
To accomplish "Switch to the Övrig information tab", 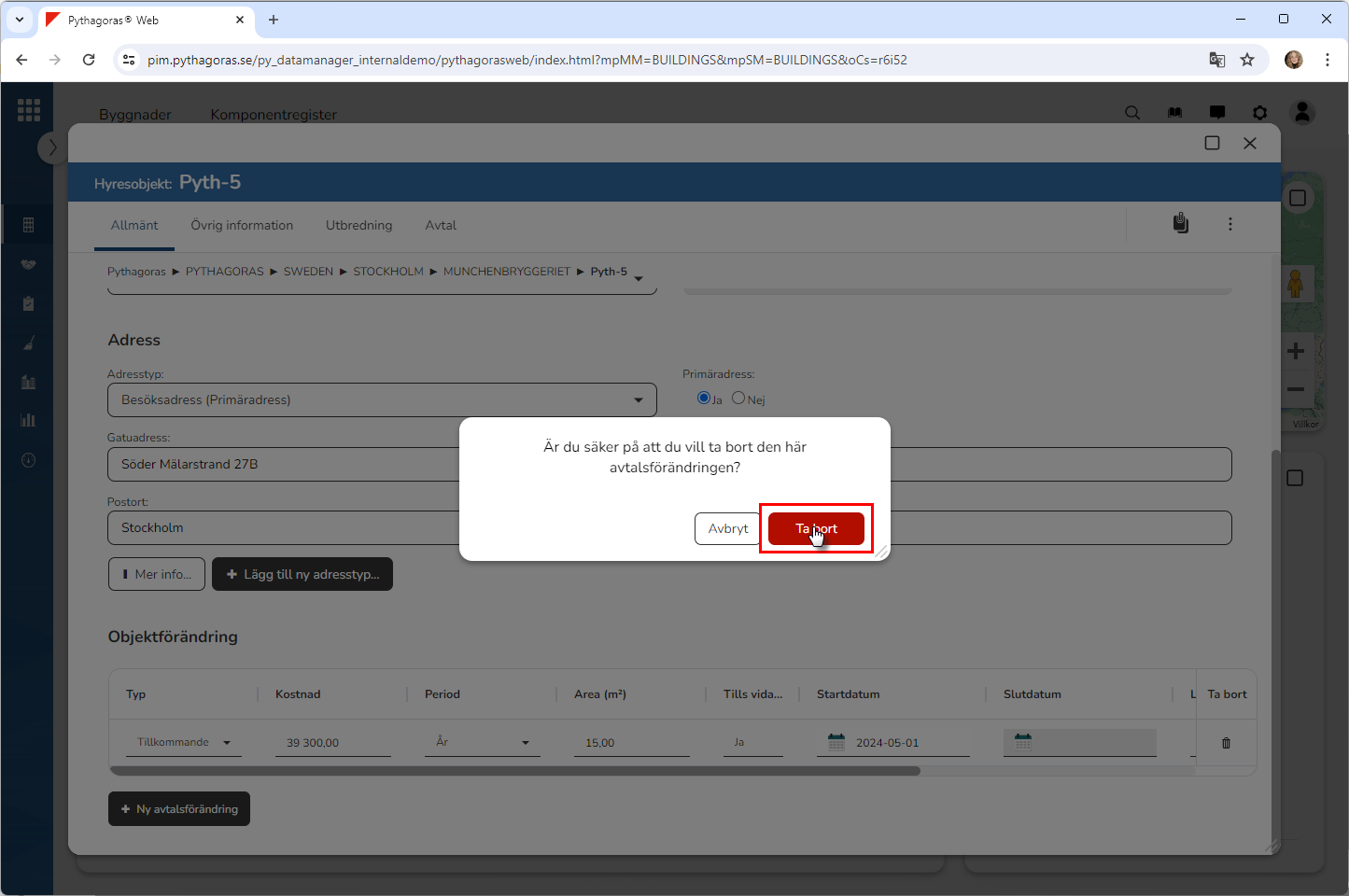I will point(242,226).
